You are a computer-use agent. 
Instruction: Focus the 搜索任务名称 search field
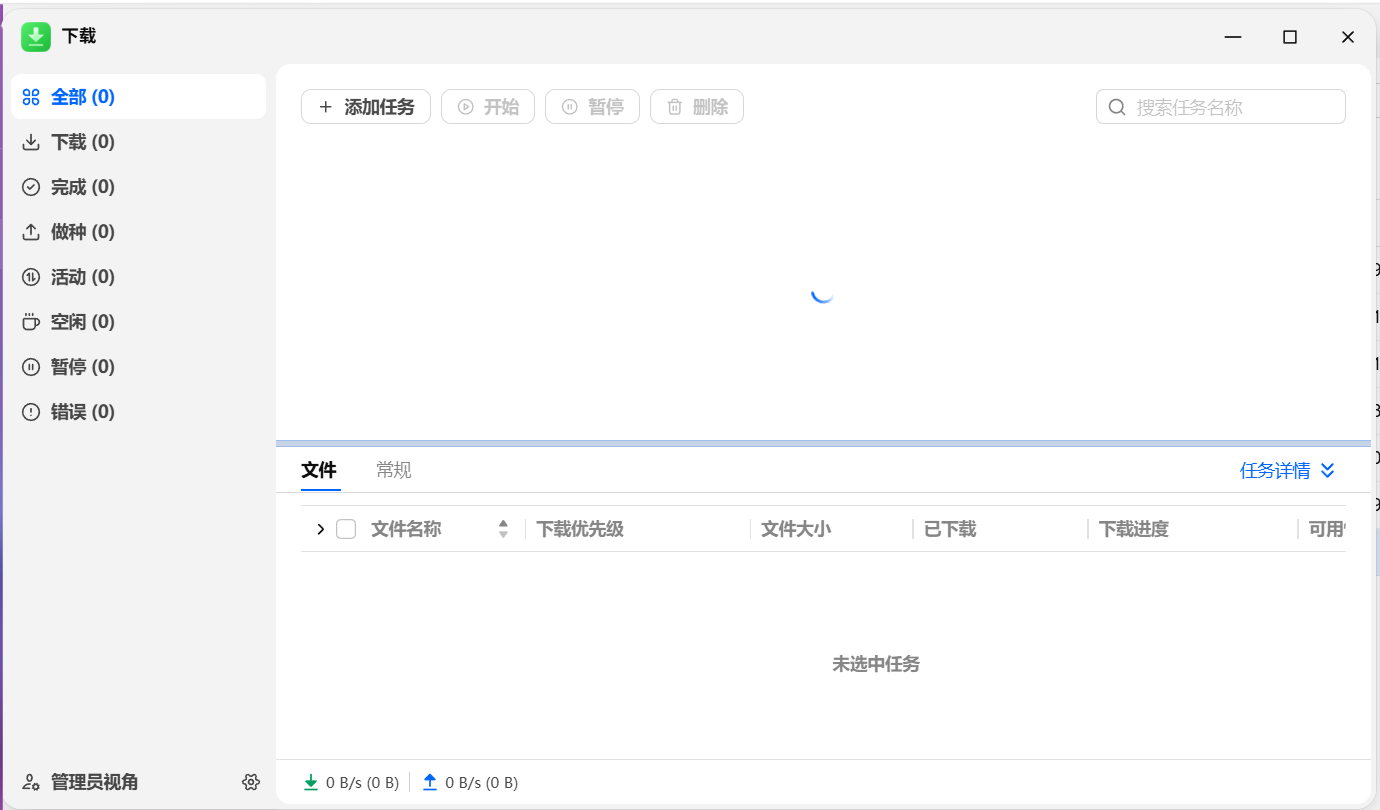click(x=1221, y=107)
